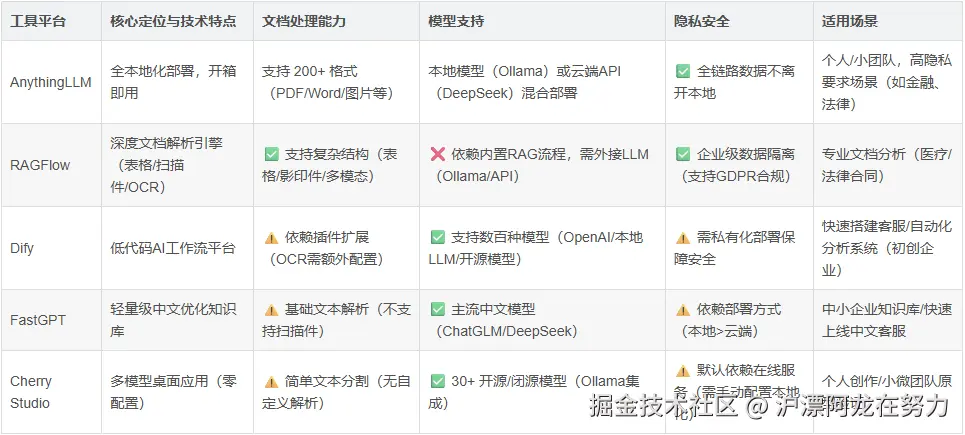Click warning icon beside 基础文本解析 in FastGPT row
965x435 pixels.
pyautogui.click(x=271, y=309)
